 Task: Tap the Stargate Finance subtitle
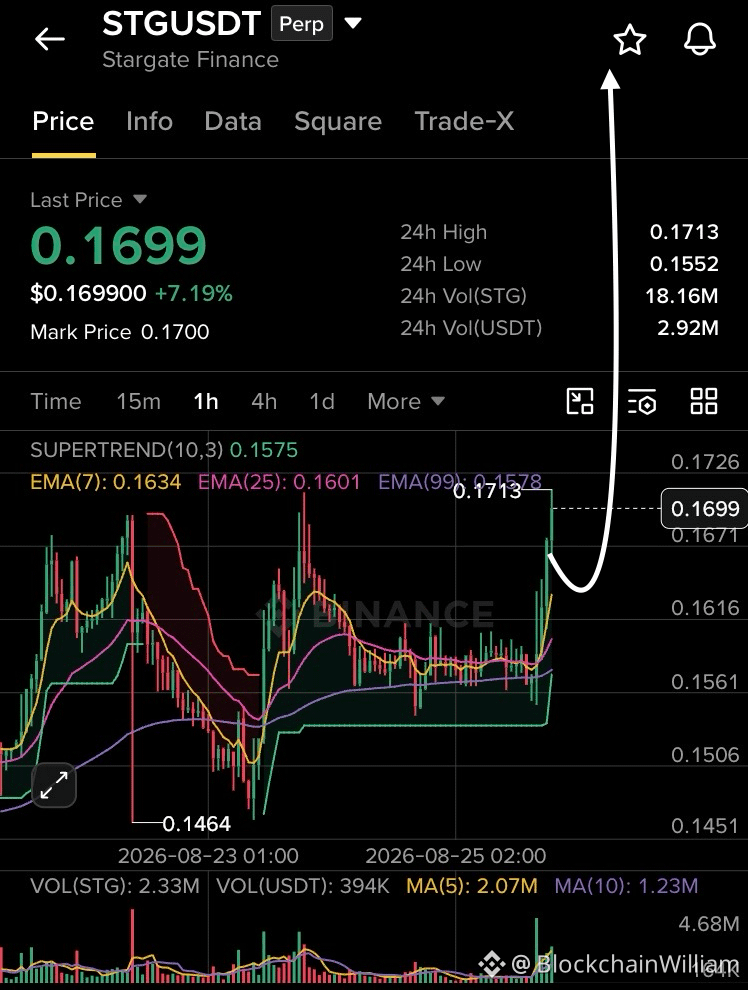pos(190,60)
